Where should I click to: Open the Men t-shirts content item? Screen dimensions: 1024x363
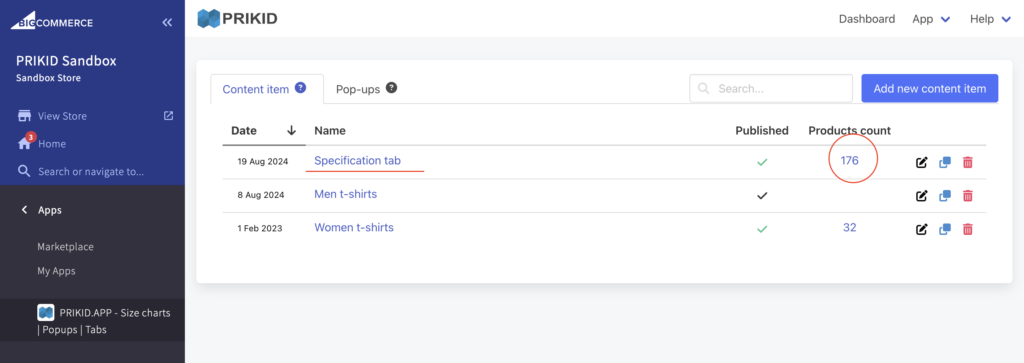click(345, 194)
